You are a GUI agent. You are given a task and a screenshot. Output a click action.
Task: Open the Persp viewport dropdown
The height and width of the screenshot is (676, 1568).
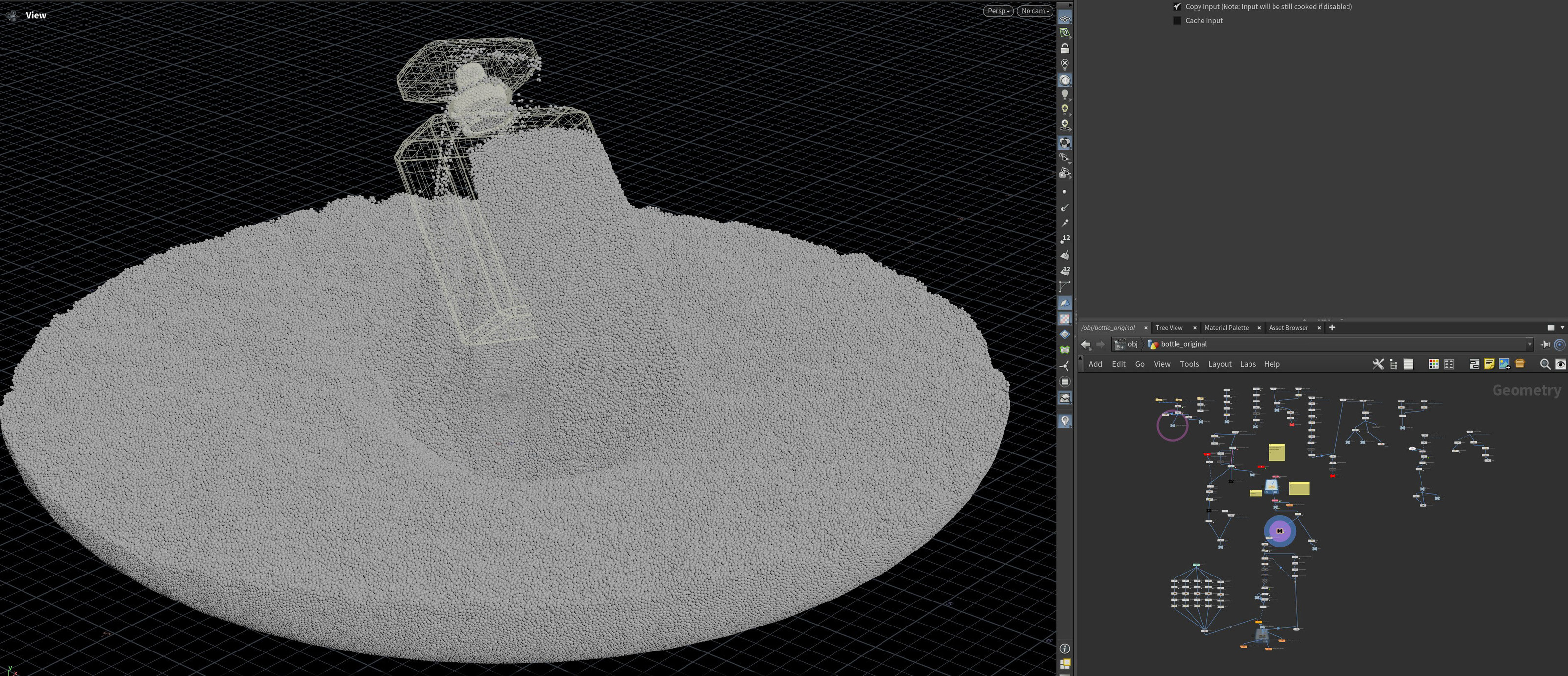[x=998, y=11]
